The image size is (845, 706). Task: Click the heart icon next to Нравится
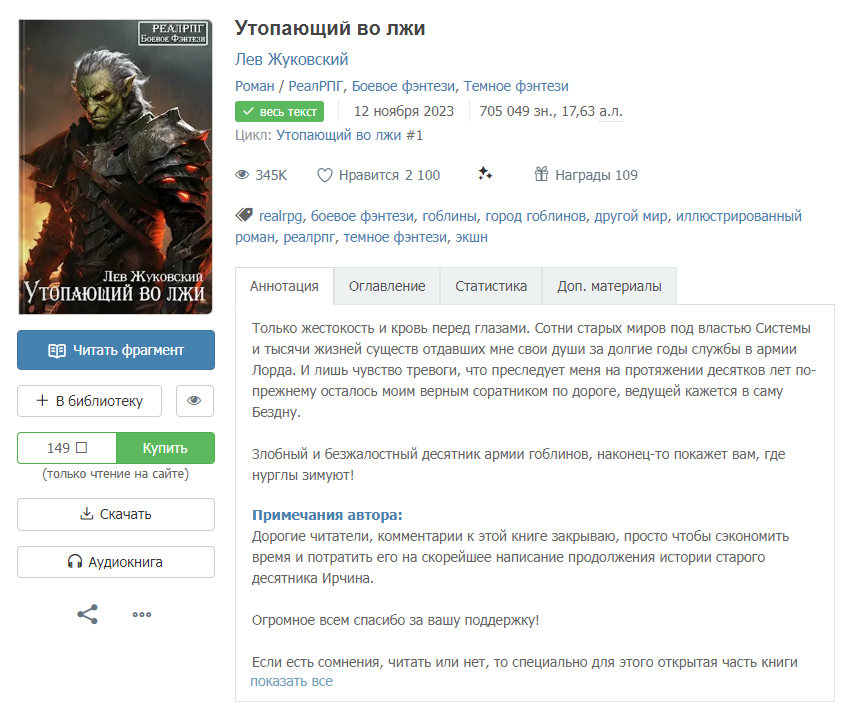click(324, 175)
